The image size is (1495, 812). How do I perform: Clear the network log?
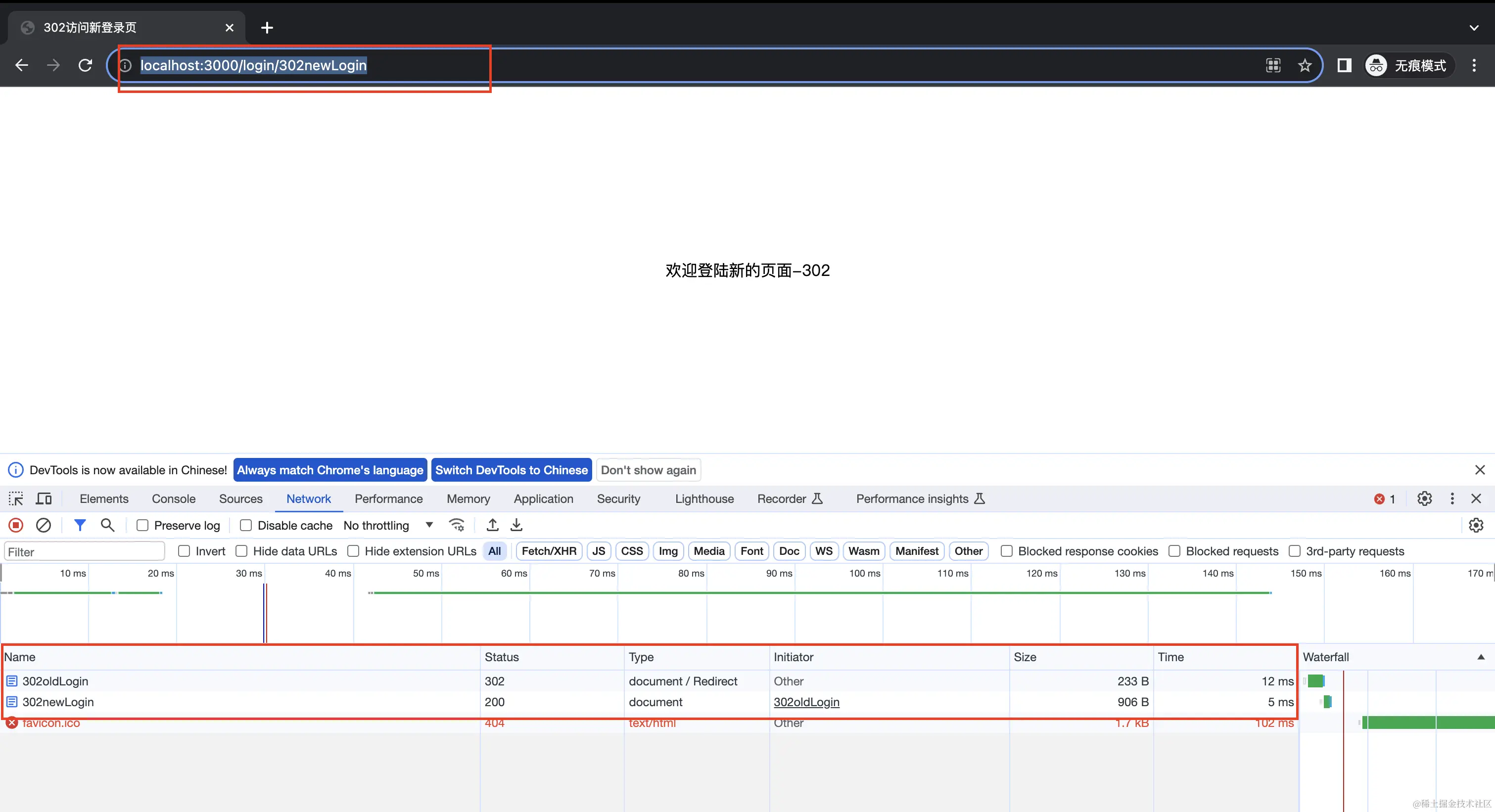click(x=44, y=525)
